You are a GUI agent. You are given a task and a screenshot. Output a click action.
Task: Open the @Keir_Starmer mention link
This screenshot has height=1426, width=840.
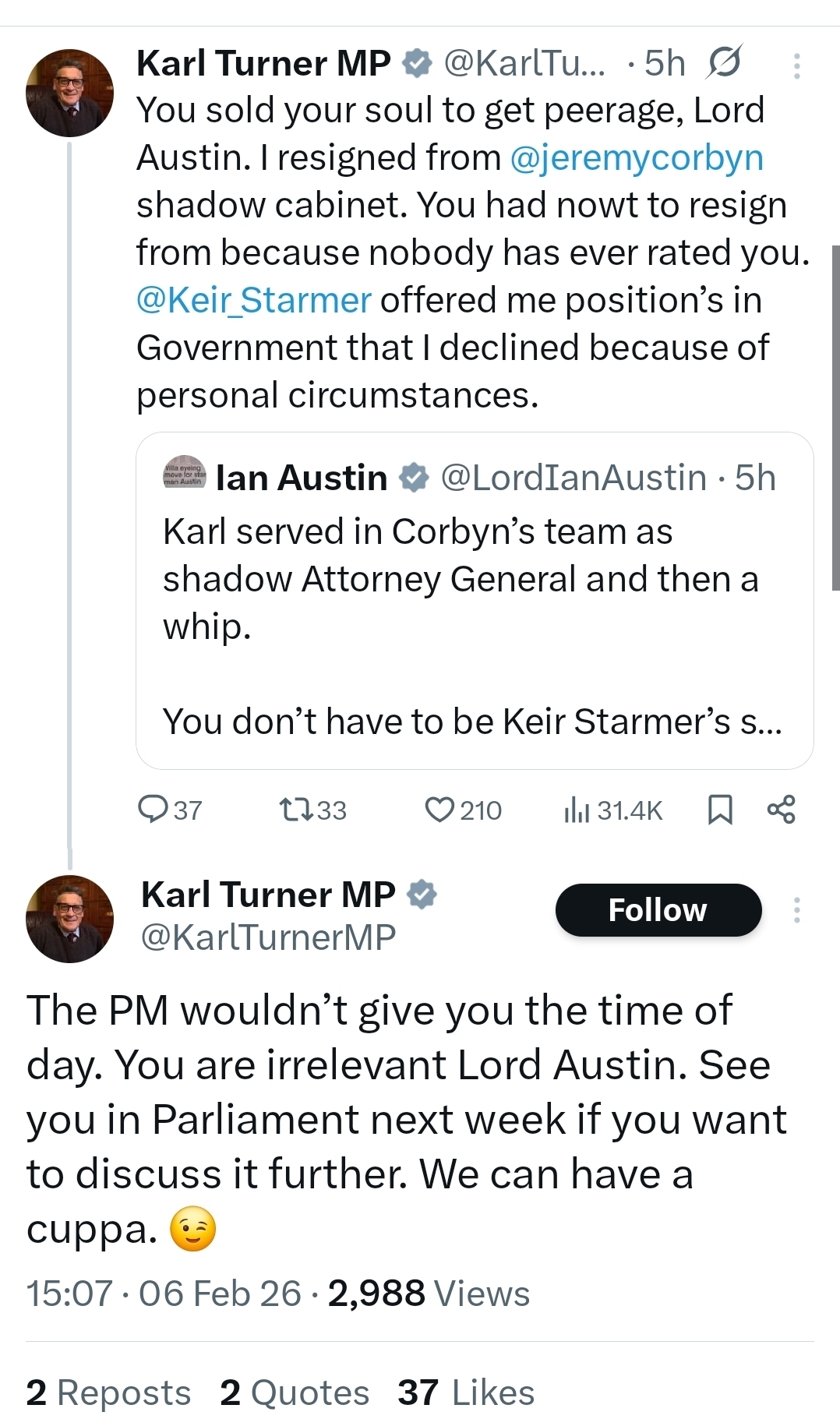tap(254, 301)
